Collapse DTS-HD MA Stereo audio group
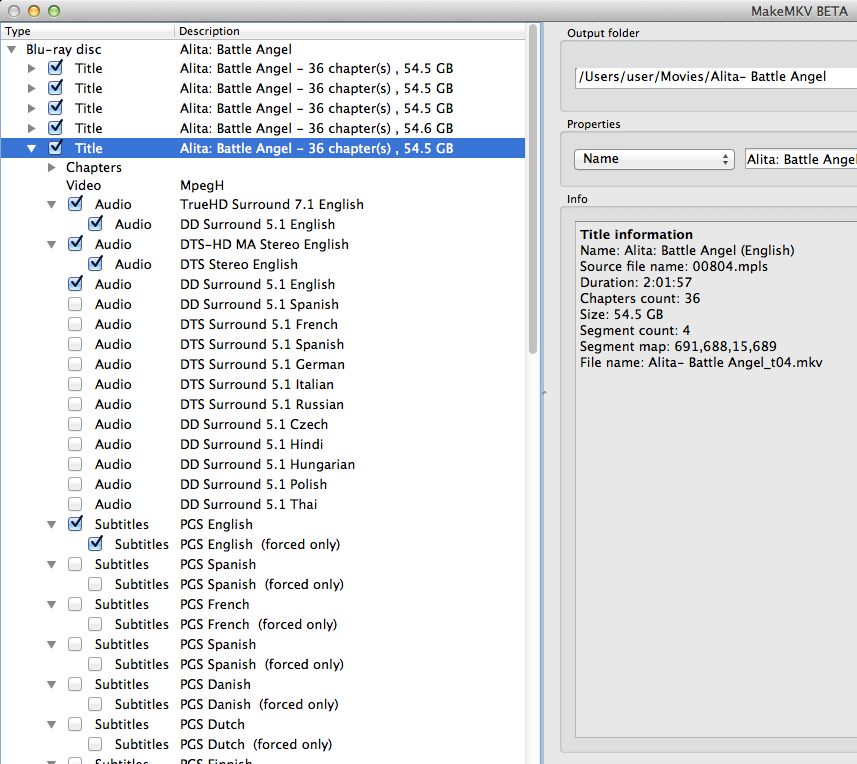Viewport: 857px width, 764px height. click(x=51, y=244)
